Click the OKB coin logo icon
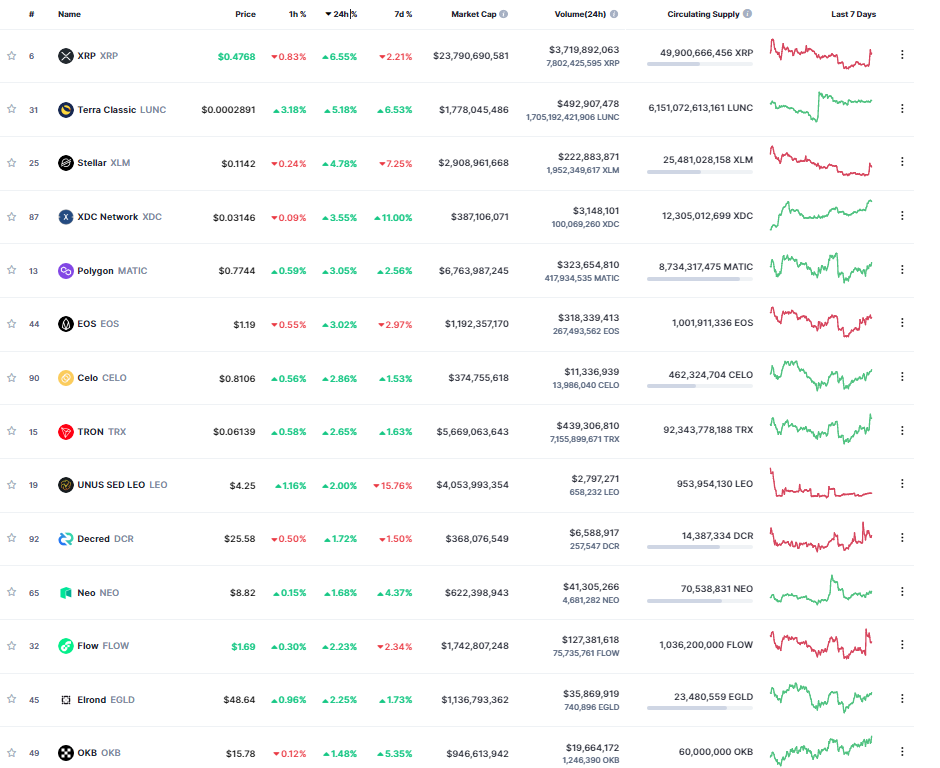Screen dimensions: 940x768 65,753
